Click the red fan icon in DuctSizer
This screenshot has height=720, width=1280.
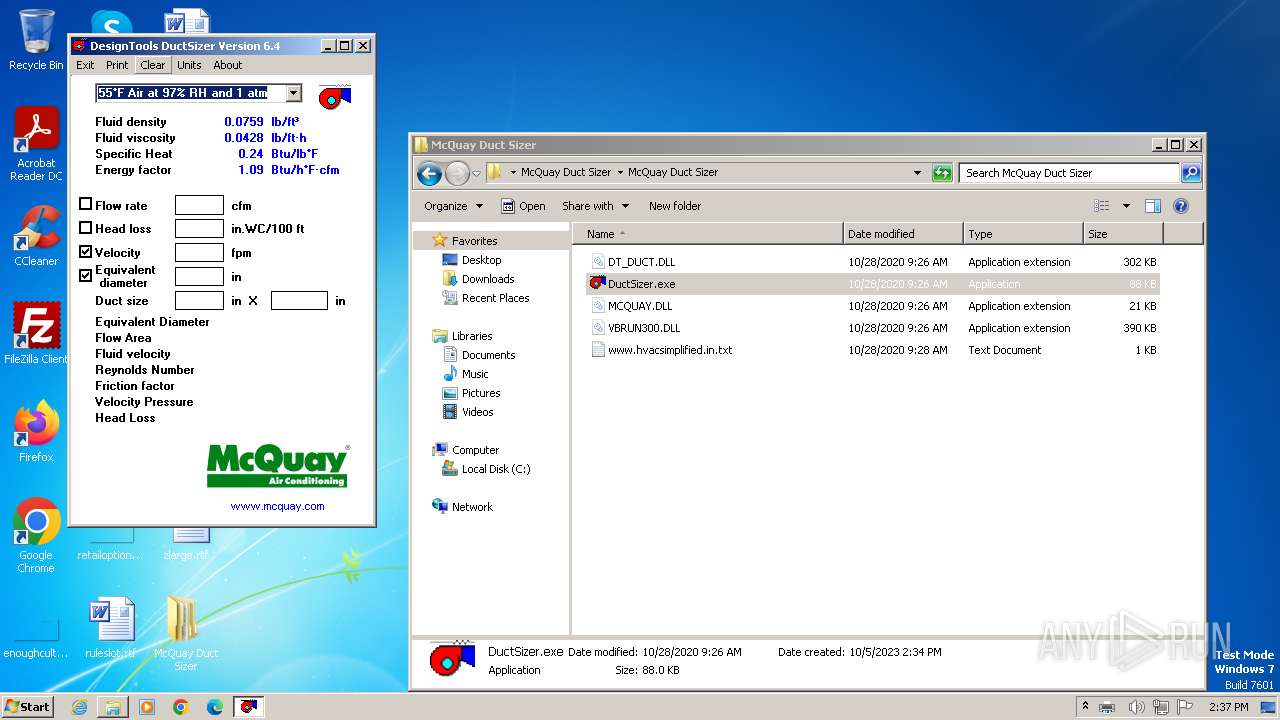point(335,96)
